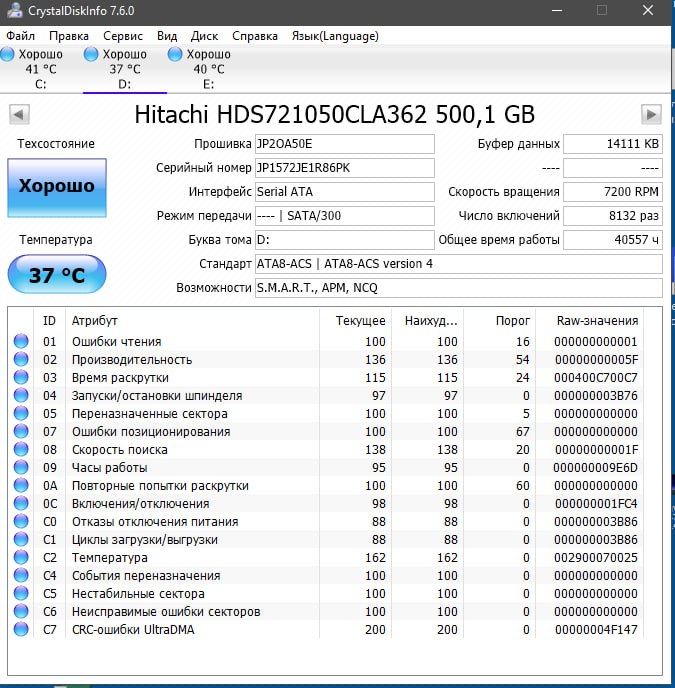Screen dimensions: 675x688
Task: Go to next disk with right arrow
Action: (651, 115)
